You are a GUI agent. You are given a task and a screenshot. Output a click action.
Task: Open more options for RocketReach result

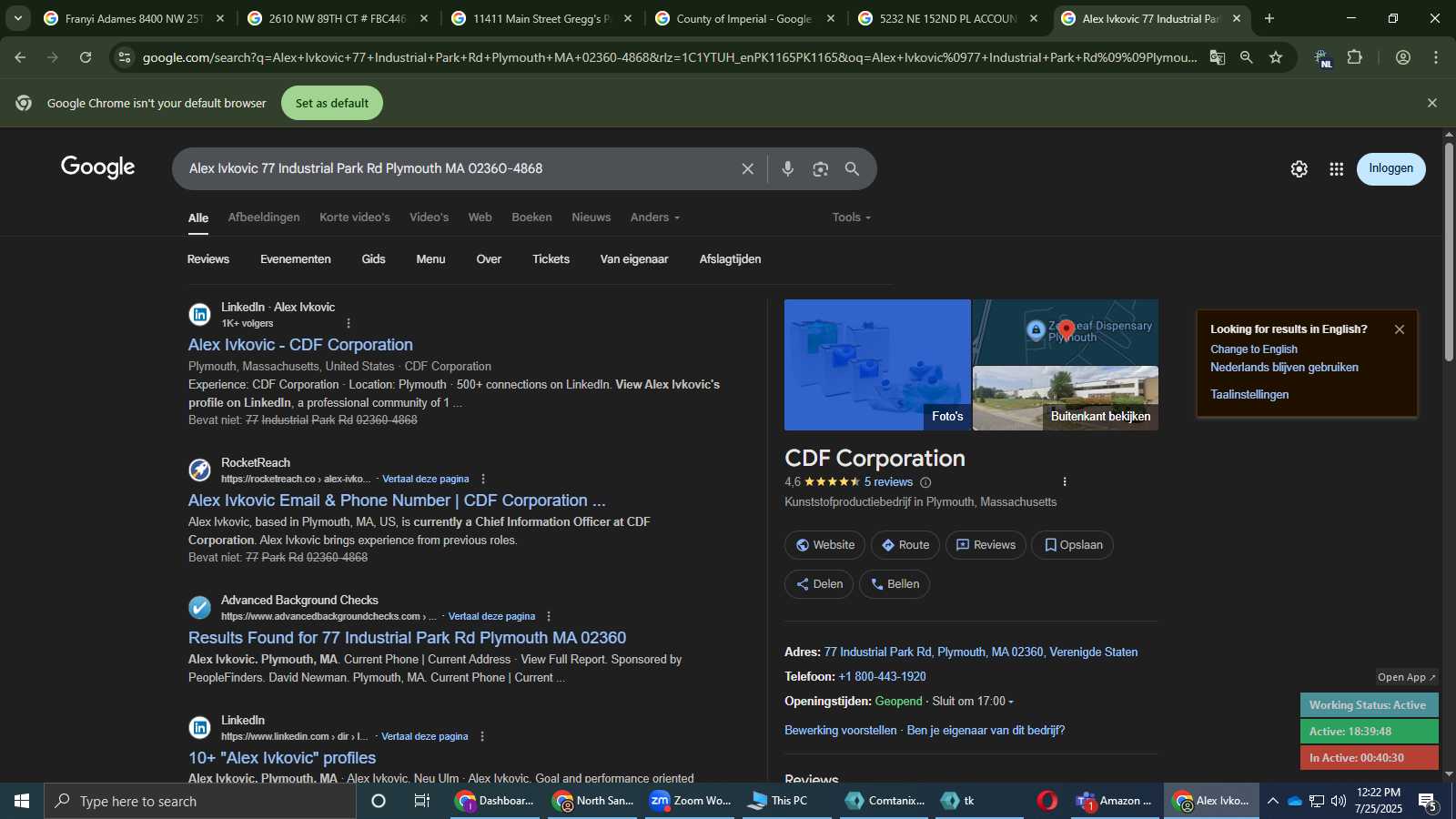click(483, 479)
